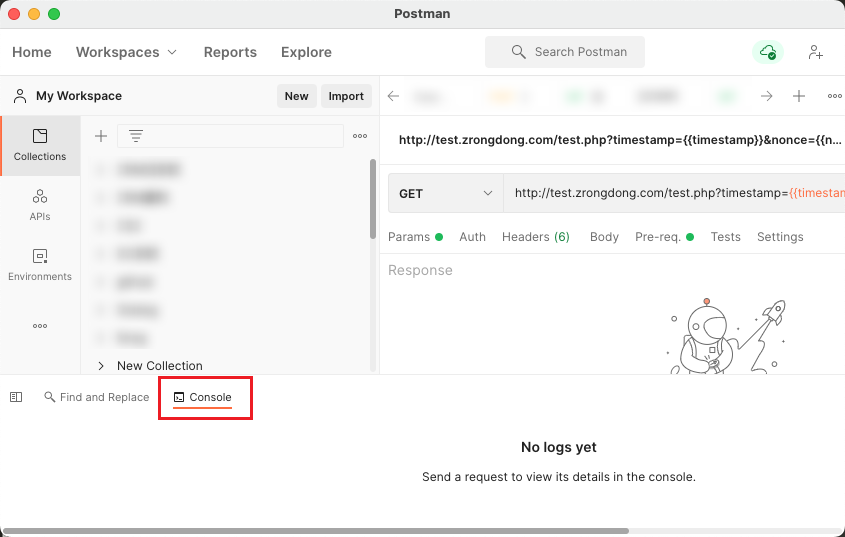Viewport: 845px width, 537px height.
Task: Switch to the Params tab
Action: coord(415,237)
